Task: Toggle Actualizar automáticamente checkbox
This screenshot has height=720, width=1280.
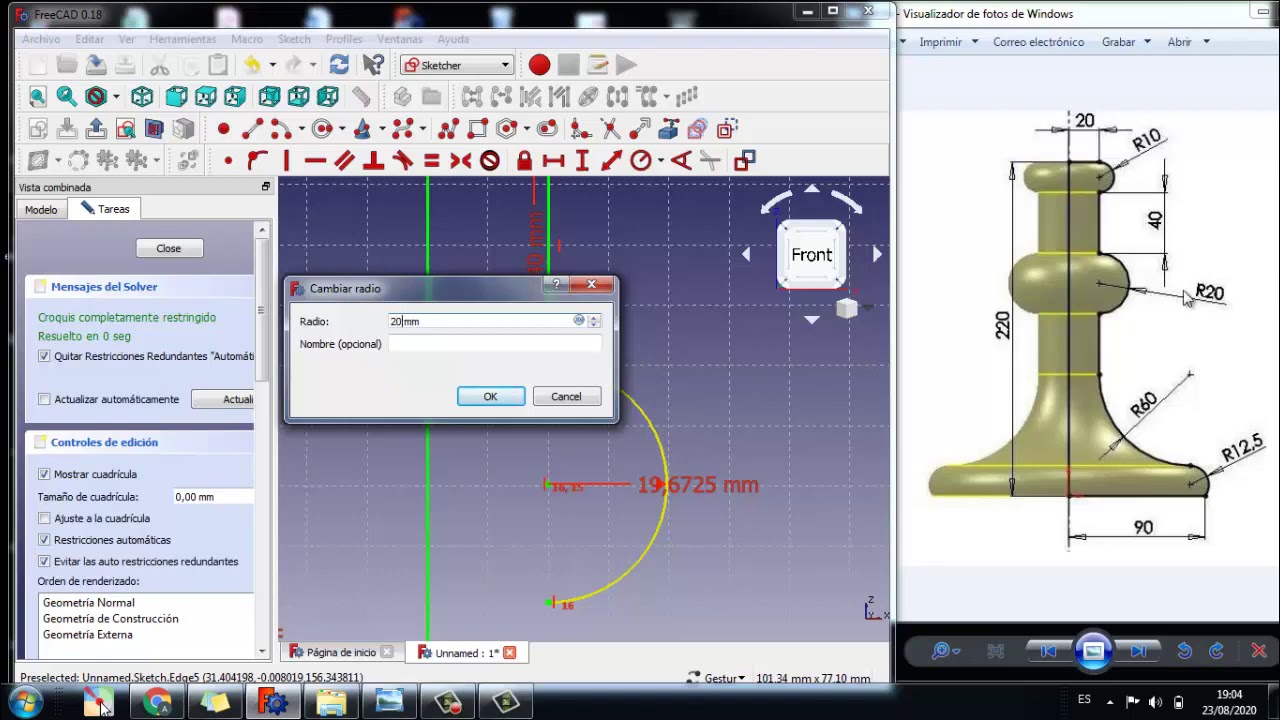Action: [44, 399]
